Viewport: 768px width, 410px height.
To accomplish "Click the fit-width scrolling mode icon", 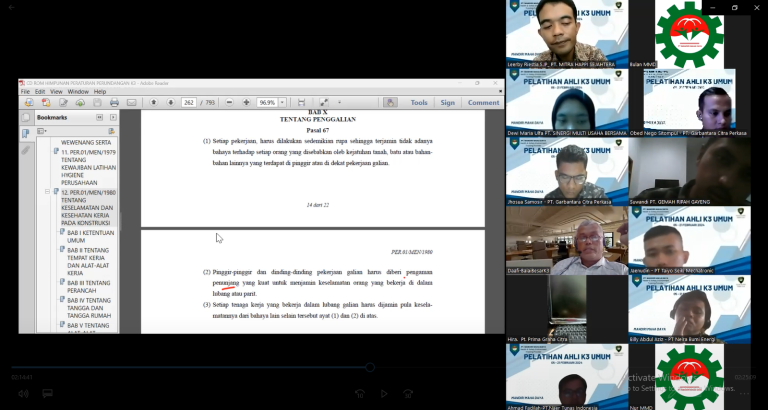I will [x=301, y=102].
